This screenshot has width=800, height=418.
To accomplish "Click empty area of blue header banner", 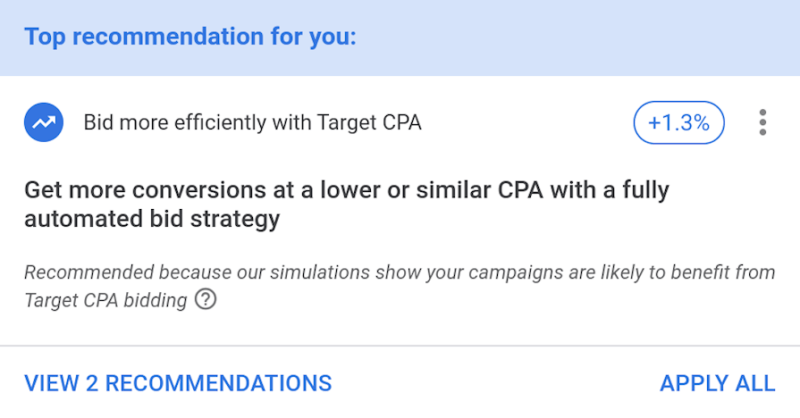I will tap(580, 37).
